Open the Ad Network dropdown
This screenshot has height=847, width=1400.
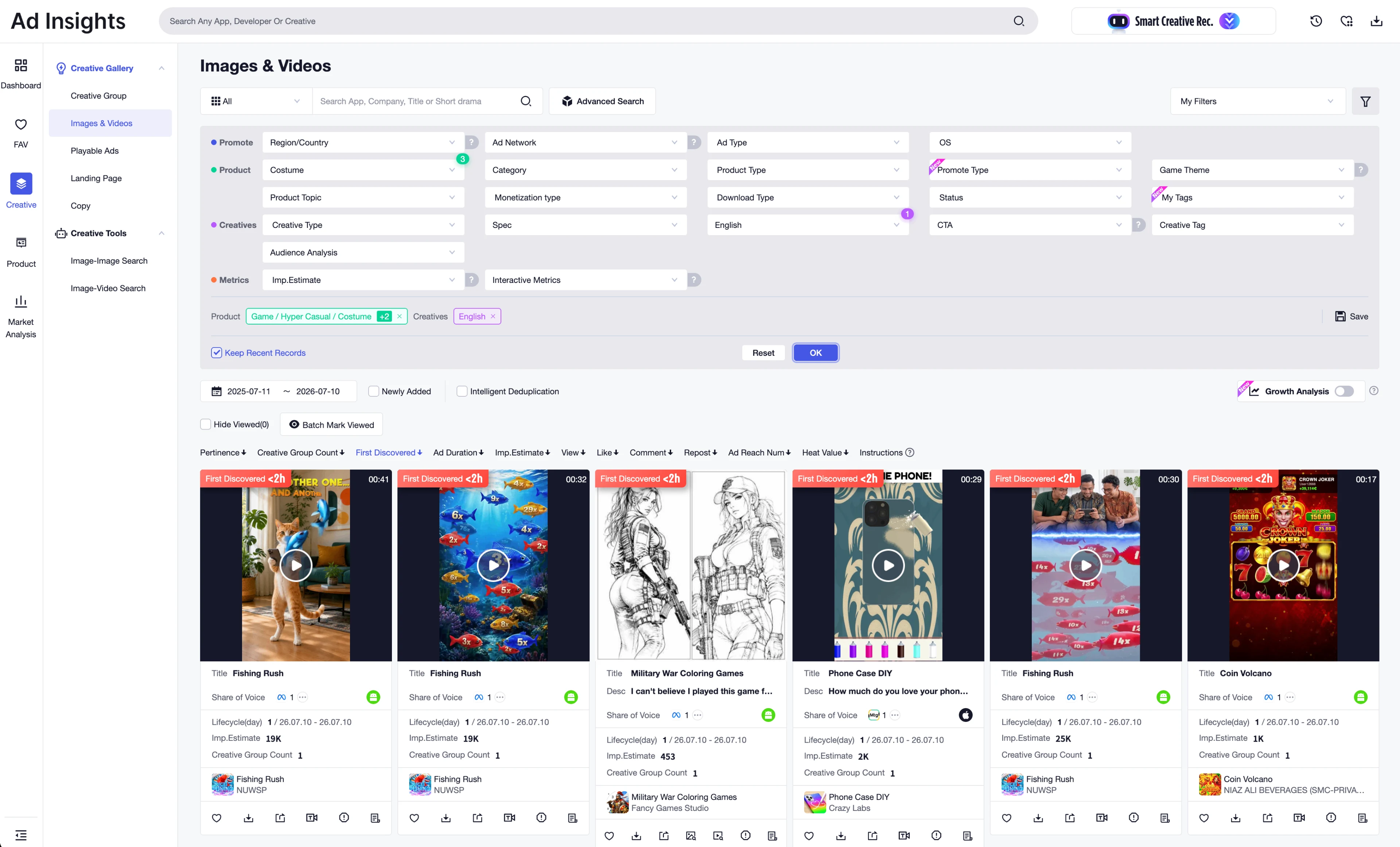click(585, 143)
